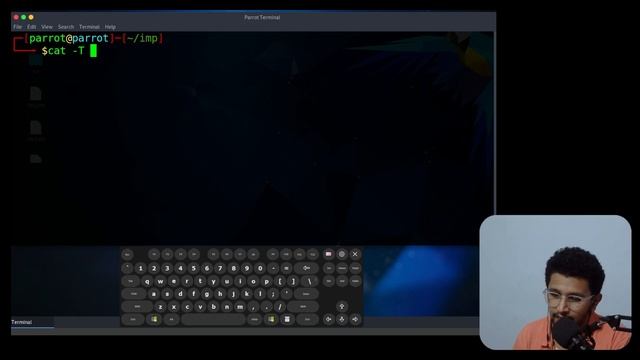Tap the down arrow key
Image resolution: width=640 pixels, height=360 pixels.
click(342, 319)
